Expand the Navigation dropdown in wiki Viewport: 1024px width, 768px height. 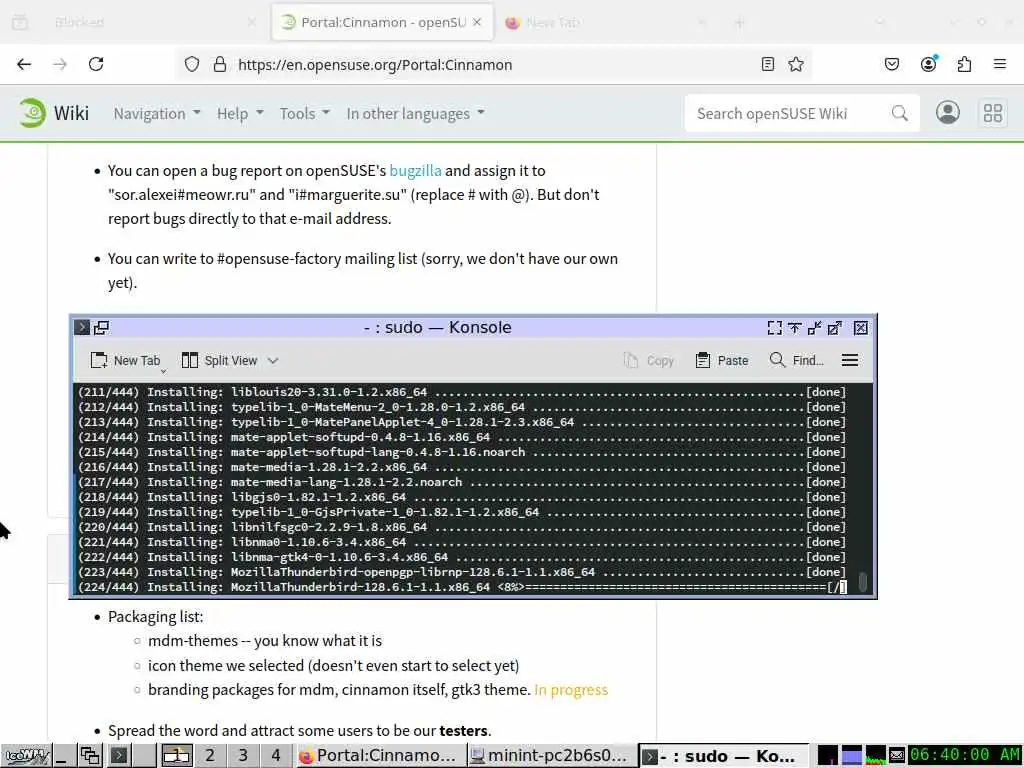[157, 114]
